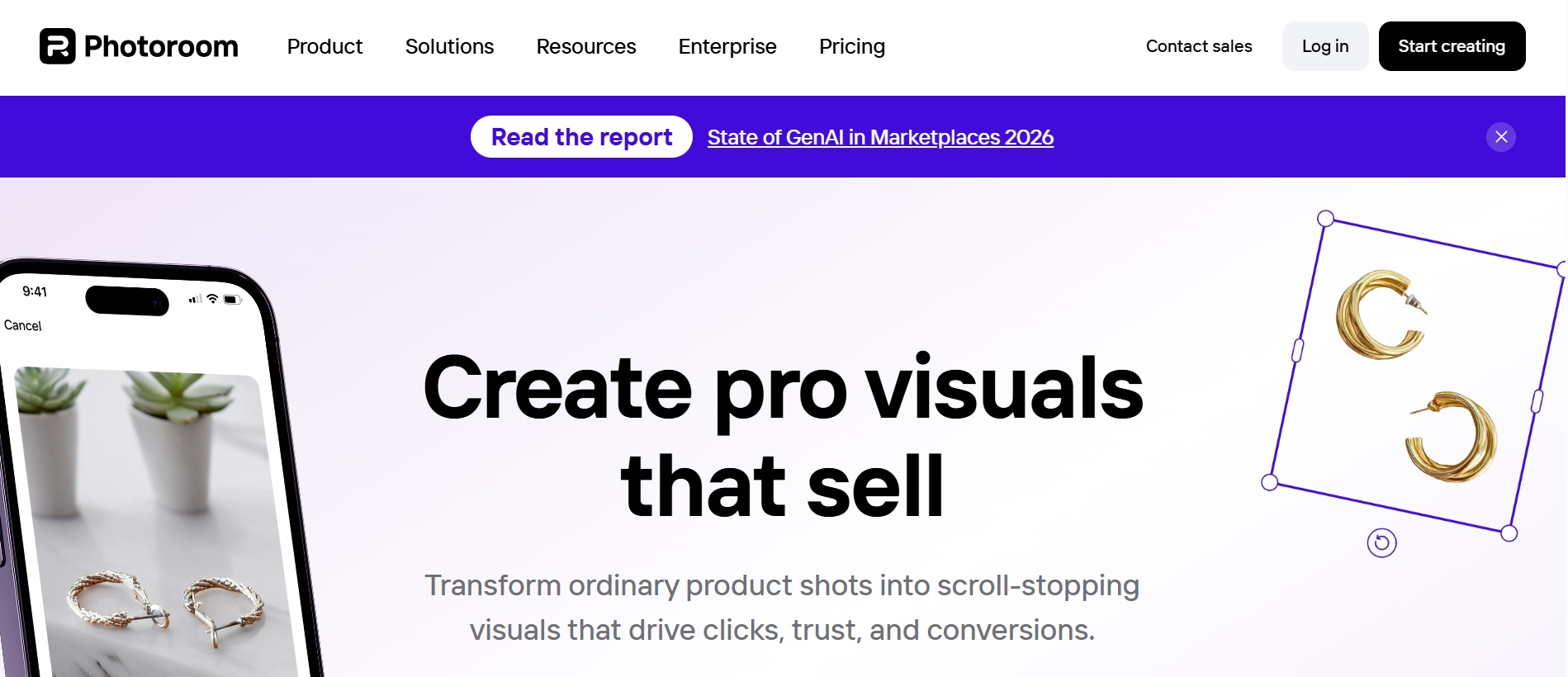1568x677 pixels.
Task: Click the rotate handle below earrings image
Action: coord(1381,542)
